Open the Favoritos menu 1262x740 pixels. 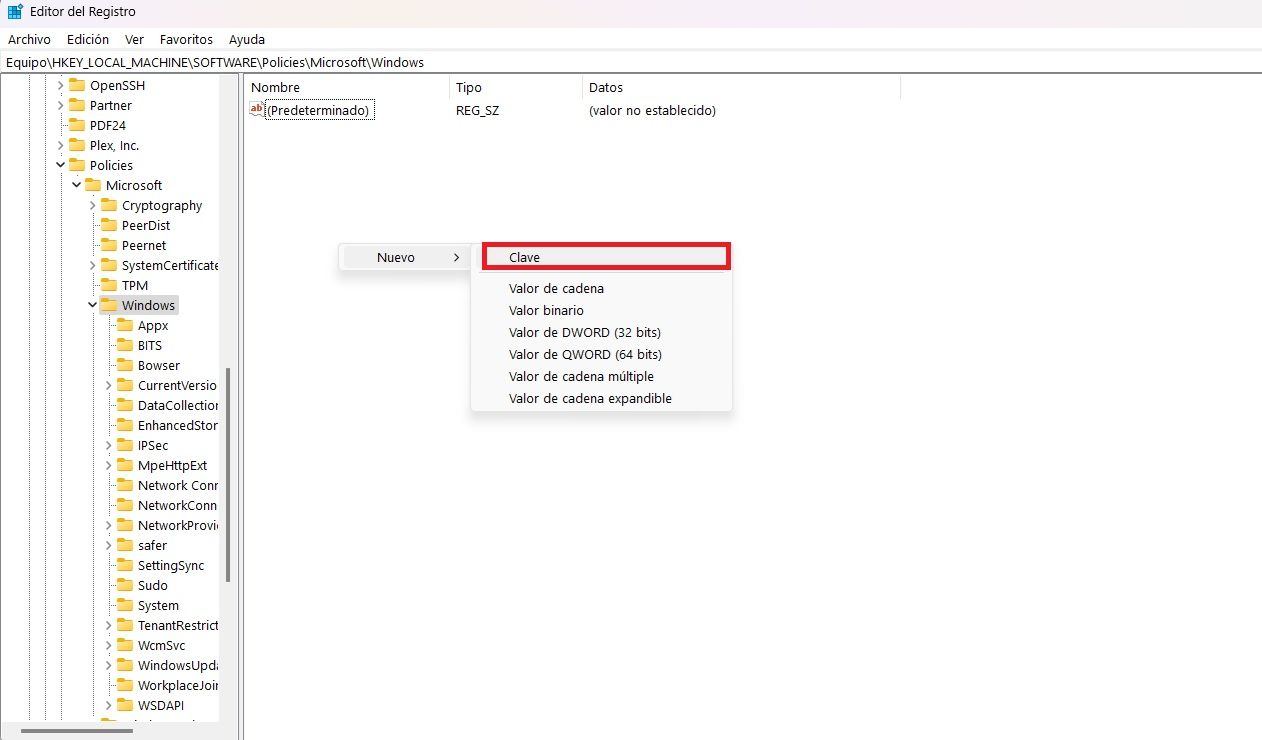click(x=186, y=39)
